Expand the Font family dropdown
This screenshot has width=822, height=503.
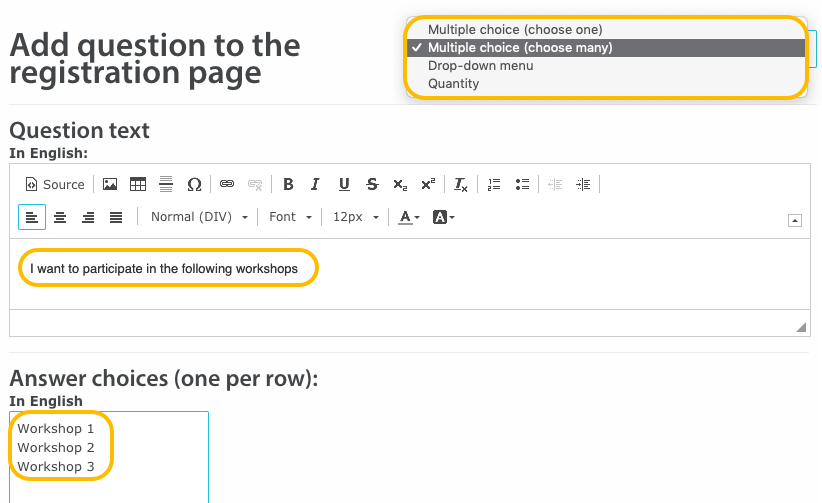290,217
